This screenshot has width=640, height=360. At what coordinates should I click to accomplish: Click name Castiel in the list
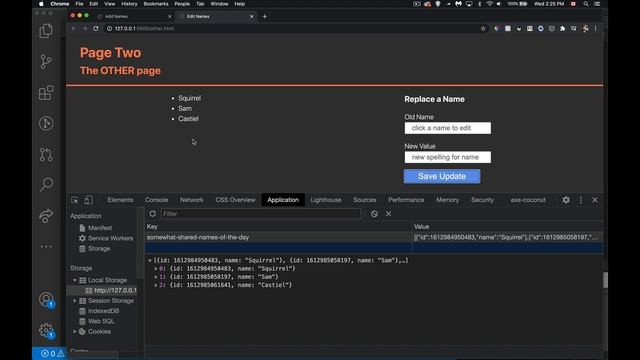point(188,119)
